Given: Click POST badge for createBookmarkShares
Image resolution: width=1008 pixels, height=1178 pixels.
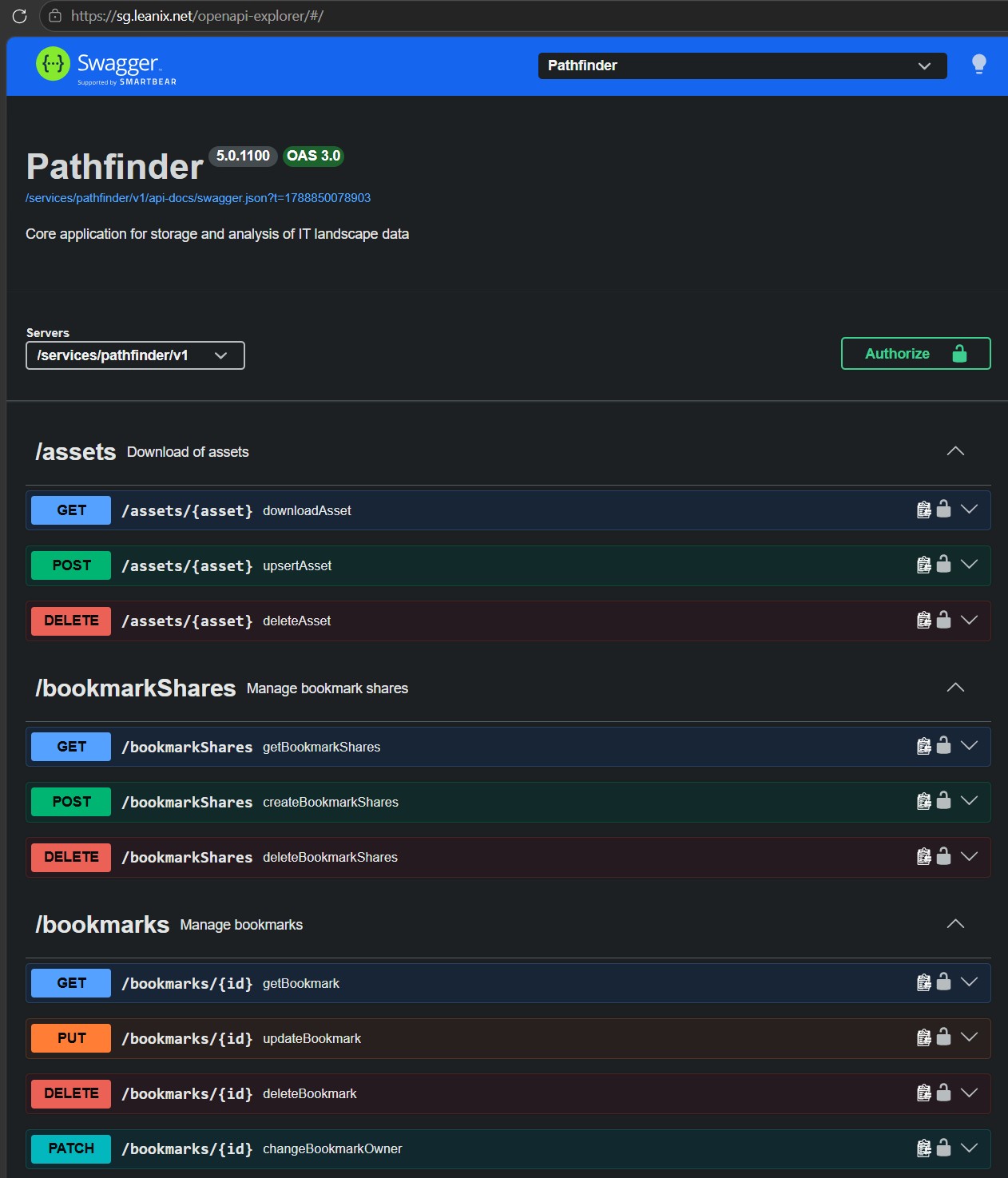Looking at the screenshot, I should point(71,802).
